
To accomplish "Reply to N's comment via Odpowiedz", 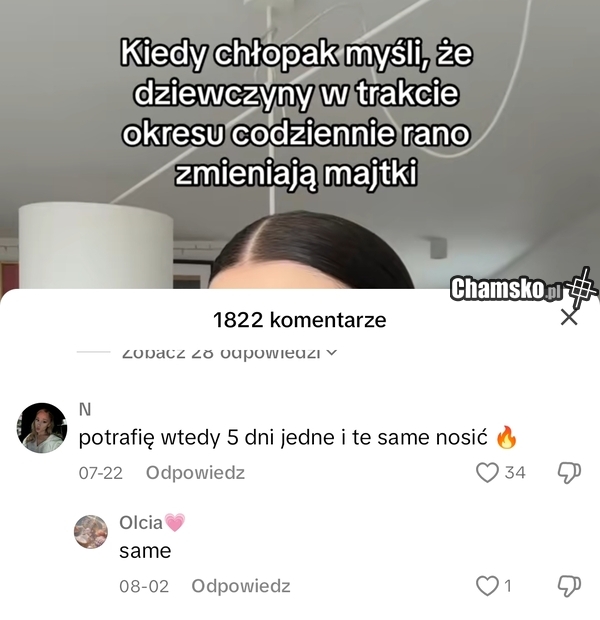I will 195,473.
